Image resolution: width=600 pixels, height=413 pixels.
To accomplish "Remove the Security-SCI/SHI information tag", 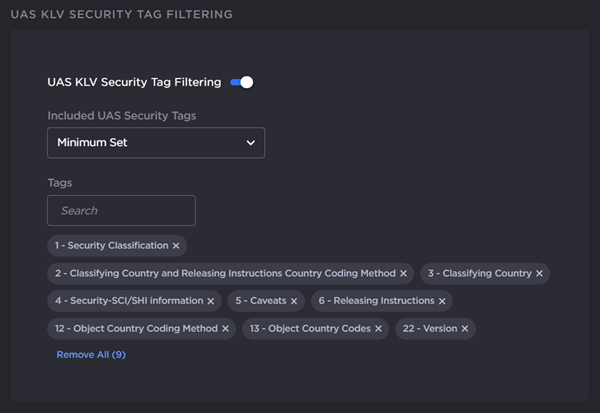I will pyautogui.click(x=211, y=301).
